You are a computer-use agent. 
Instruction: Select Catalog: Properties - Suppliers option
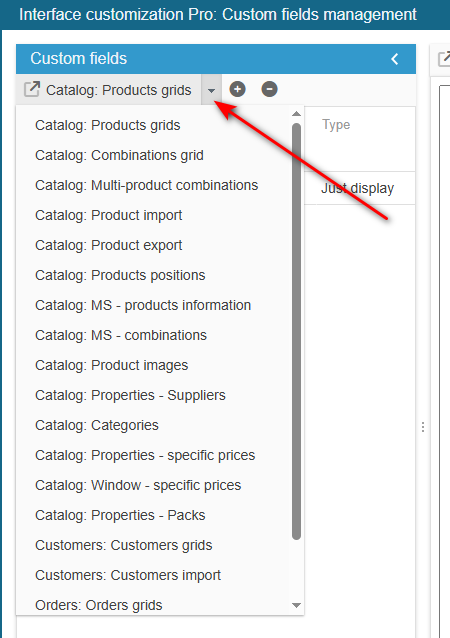pyautogui.click(x=130, y=395)
